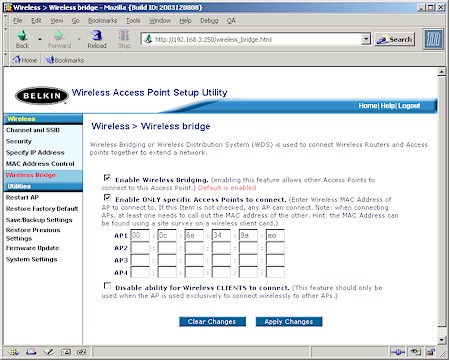Click the first AP3 MAC address field

coord(140,260)
